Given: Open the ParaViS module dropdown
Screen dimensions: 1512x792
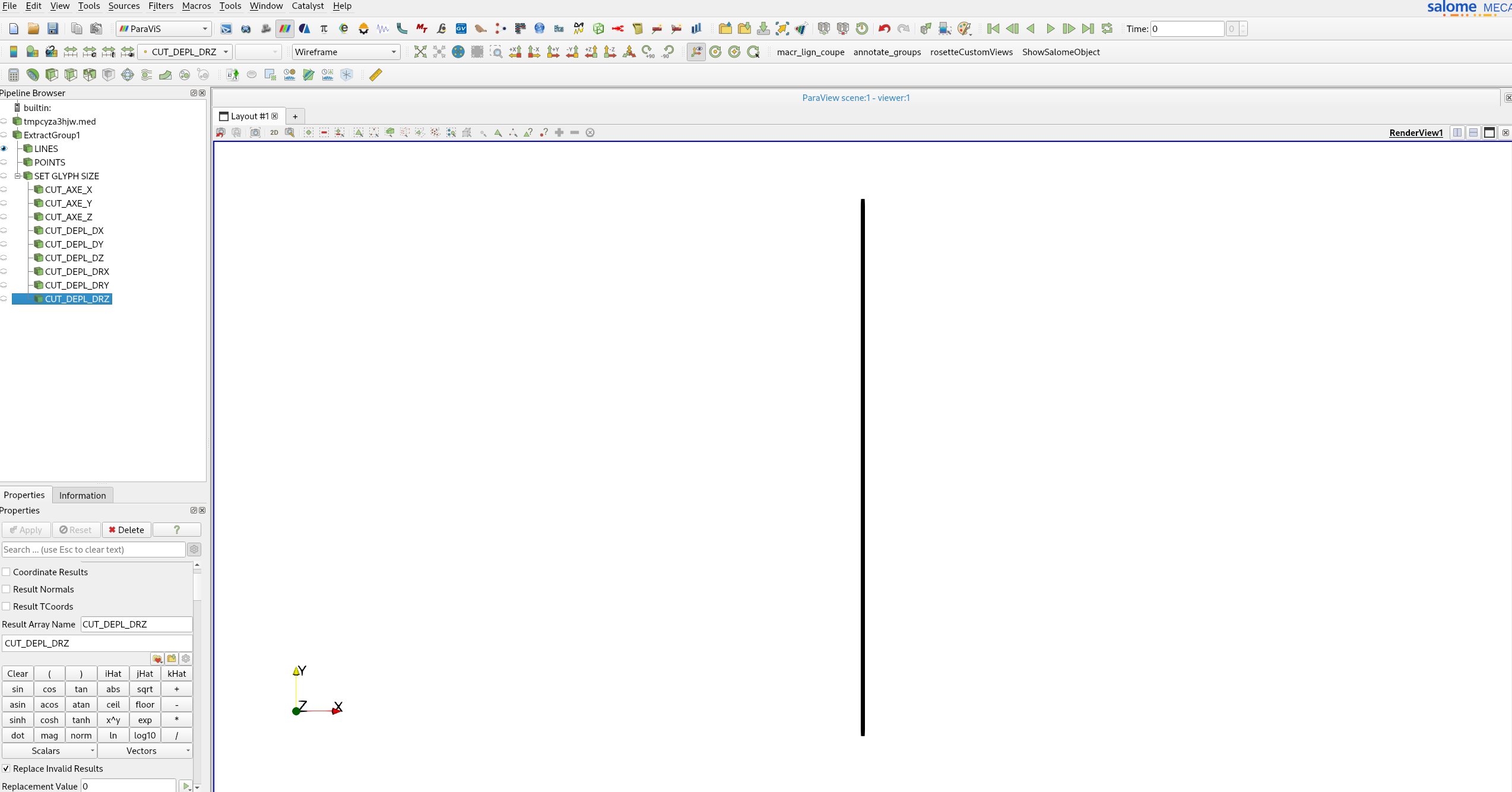Looking at the screenshot, I should coord(164,28).
